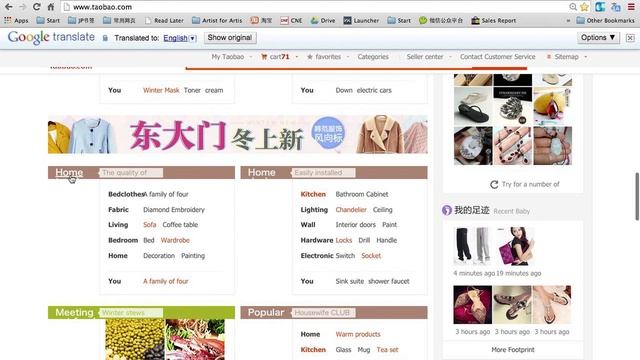The image size is (640, 360).
Task: Open the shopping cart icon cart71
Action: (264, 57)
